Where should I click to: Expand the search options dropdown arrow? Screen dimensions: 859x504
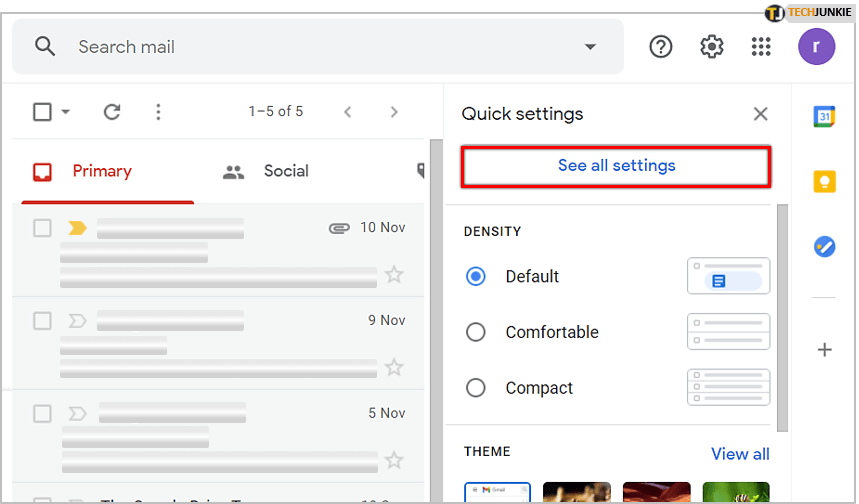point(590,47)
